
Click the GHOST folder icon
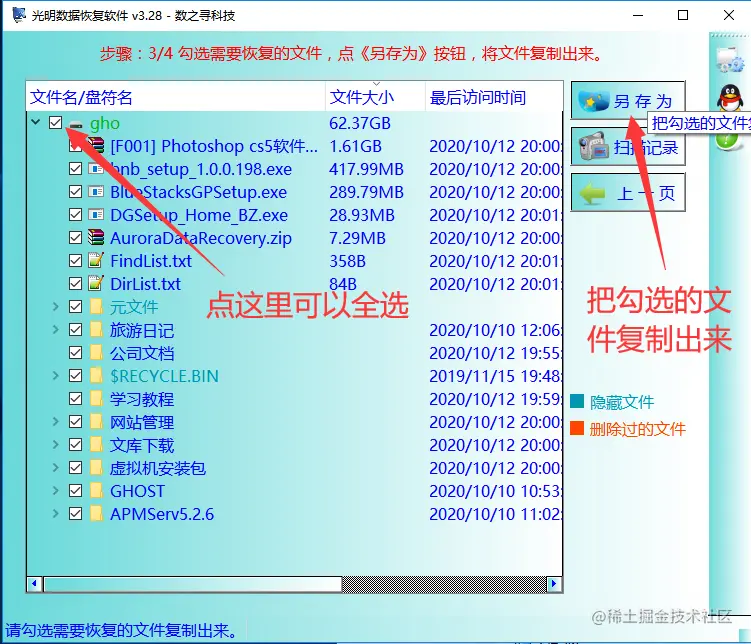click(96, 490)
